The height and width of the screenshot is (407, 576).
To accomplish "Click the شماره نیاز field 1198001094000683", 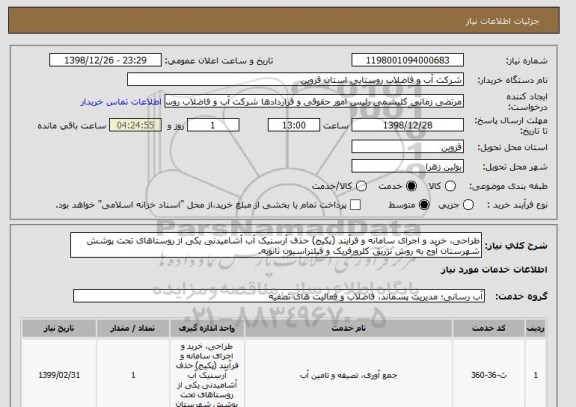I will tap(407, 60).
